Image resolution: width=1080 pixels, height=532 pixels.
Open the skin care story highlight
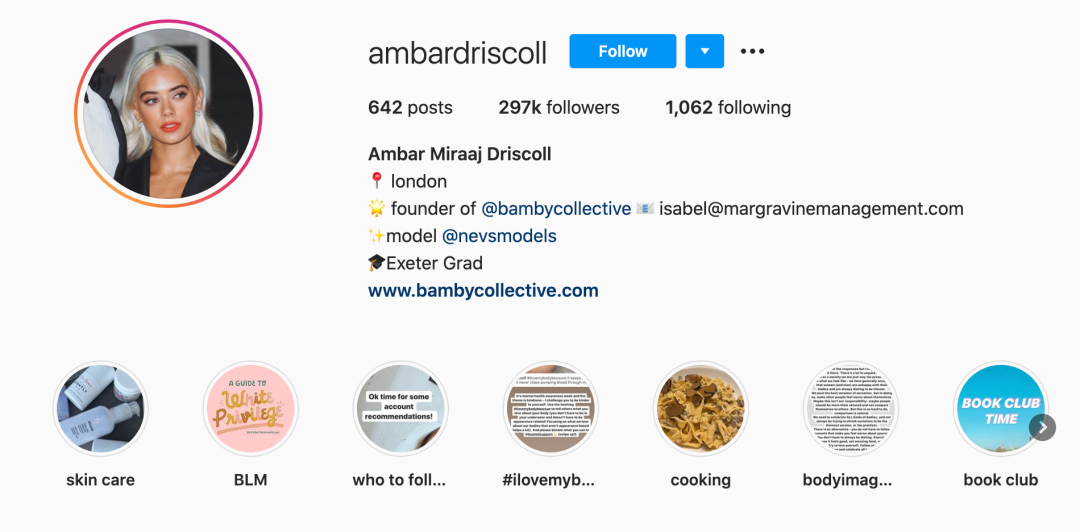pyautogui.click(x=101, y=409)
